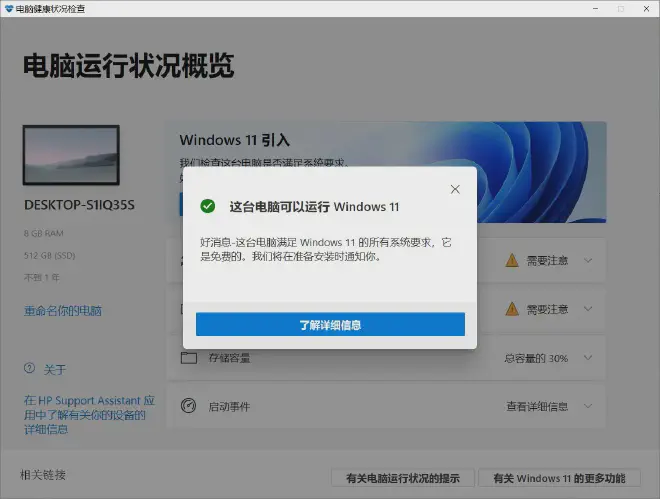Open the HP Support Assistant details link
Screen dimensions: 660x499
click(89, 415)
